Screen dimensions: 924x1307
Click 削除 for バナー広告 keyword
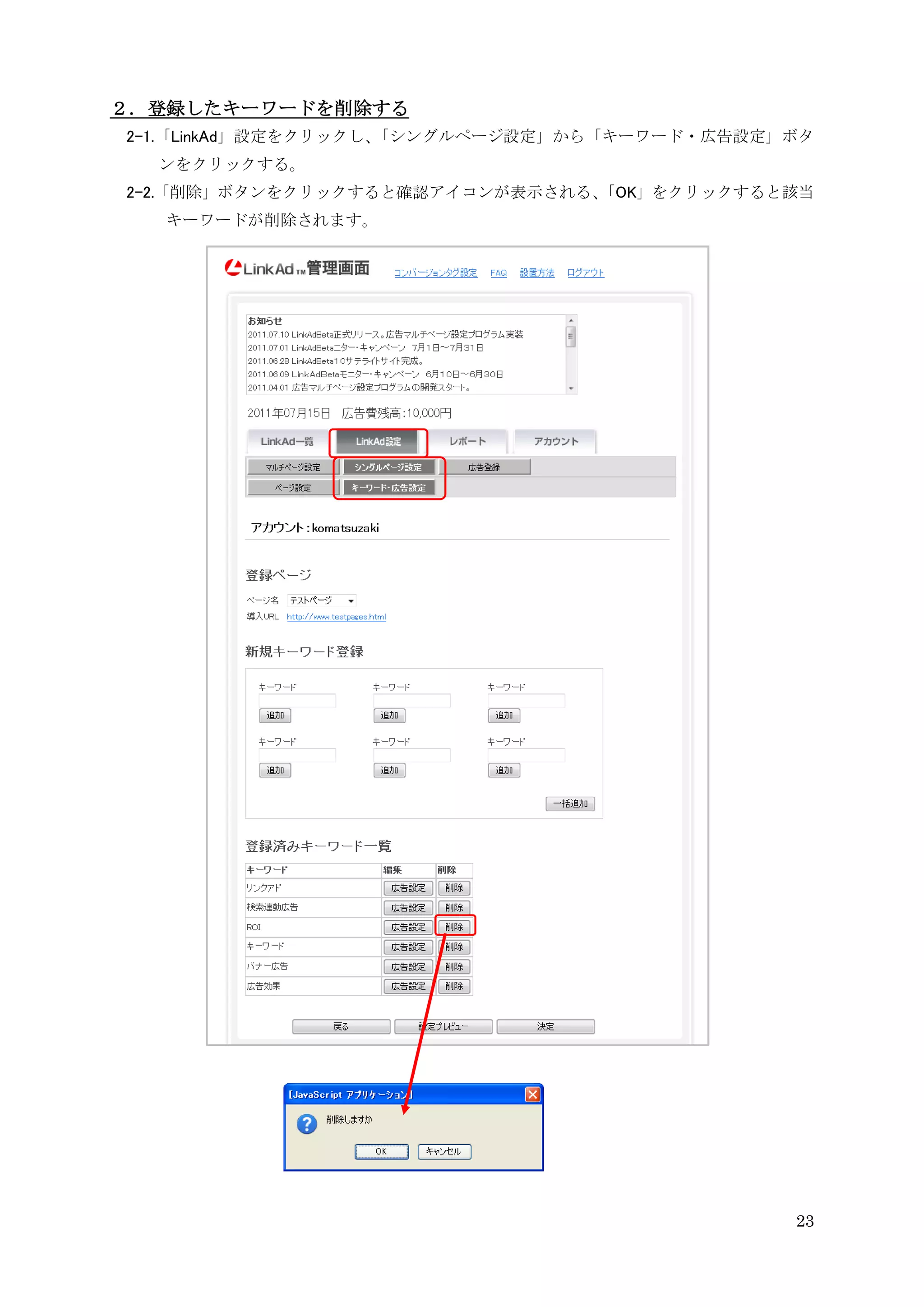pyautogui.click(x=454, y=966)
